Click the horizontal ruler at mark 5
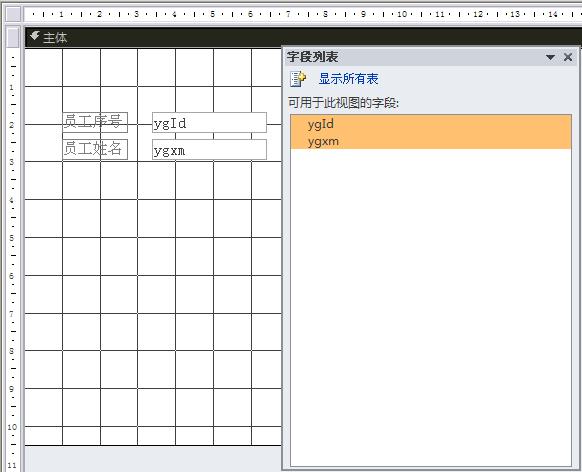 coord(213,14)
